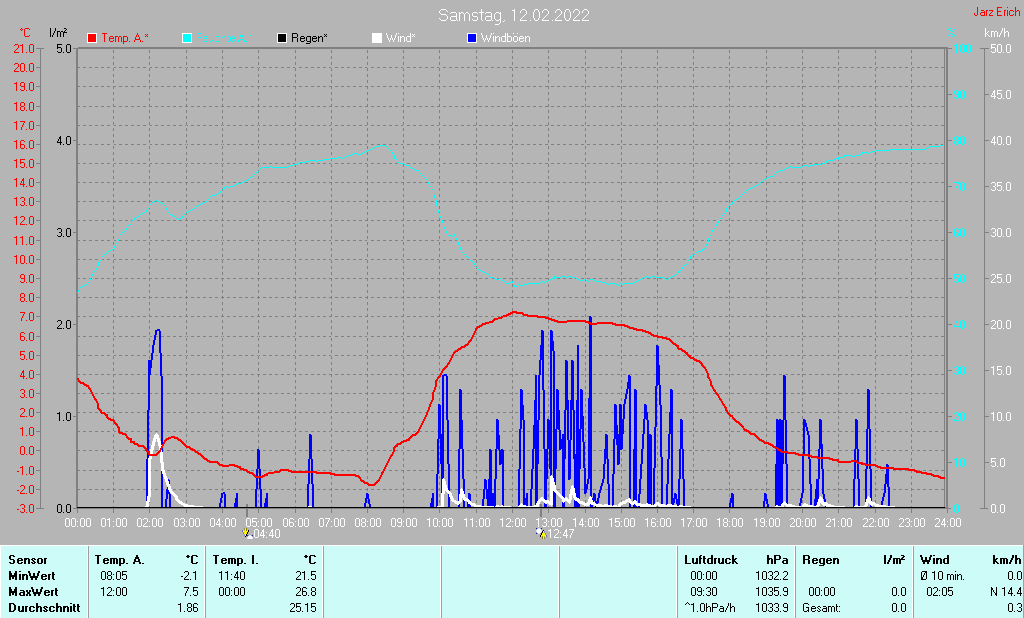The width and height of the screenshot is (1024, 618).
Task: Click the 'km/h' axis unit above the chart
Action: 997,33
